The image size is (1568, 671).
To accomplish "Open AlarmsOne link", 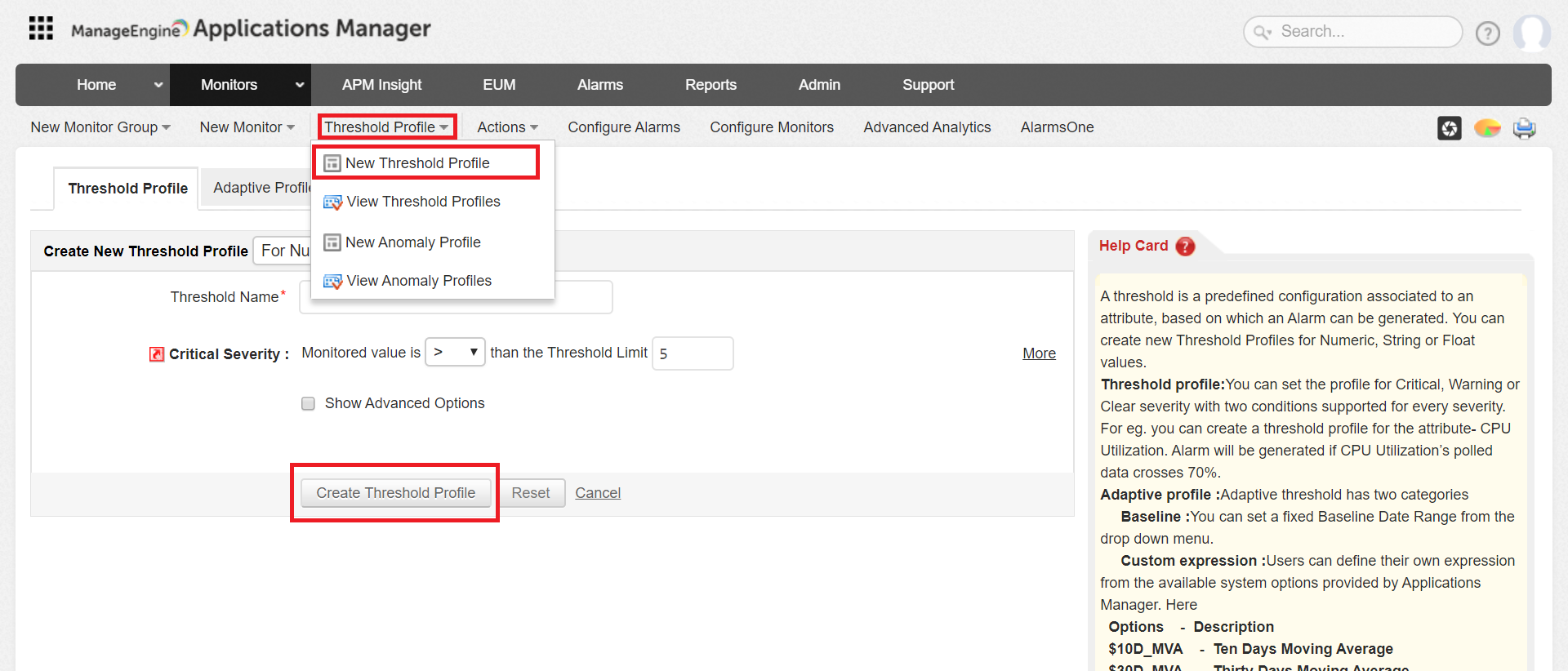I will coord(1057,127).
